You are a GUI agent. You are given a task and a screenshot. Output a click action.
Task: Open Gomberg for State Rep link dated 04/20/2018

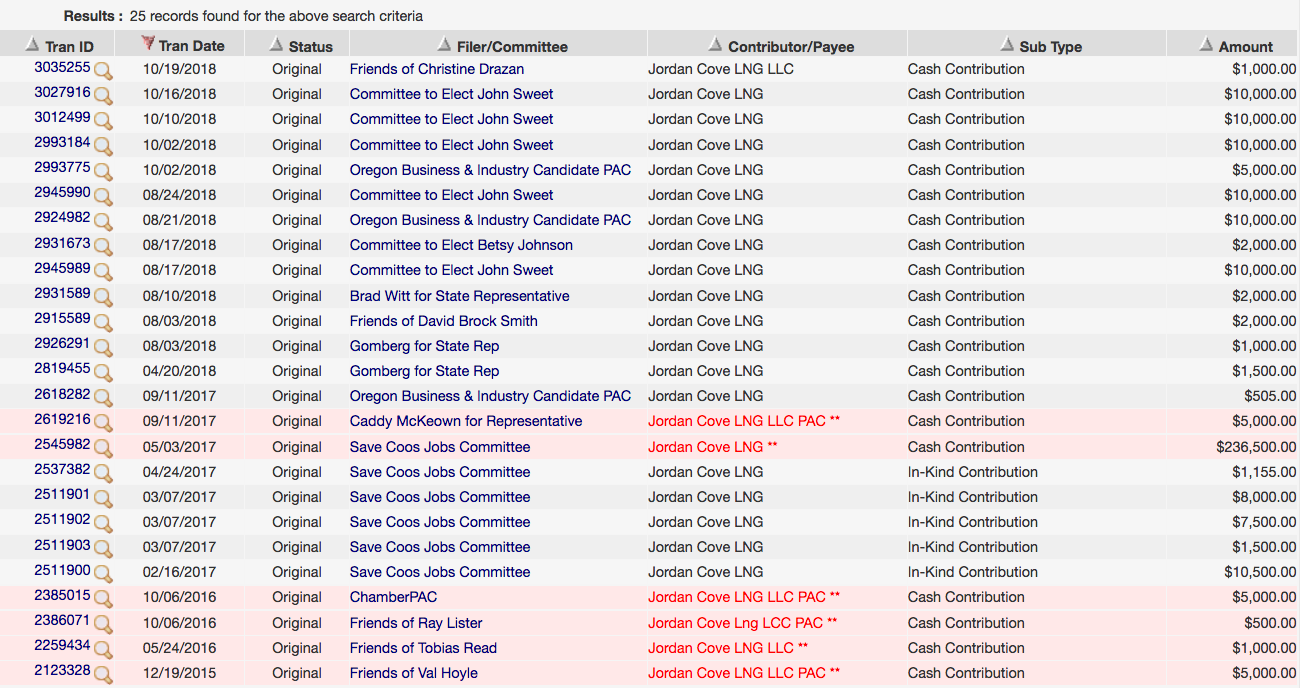coord(424,371)
